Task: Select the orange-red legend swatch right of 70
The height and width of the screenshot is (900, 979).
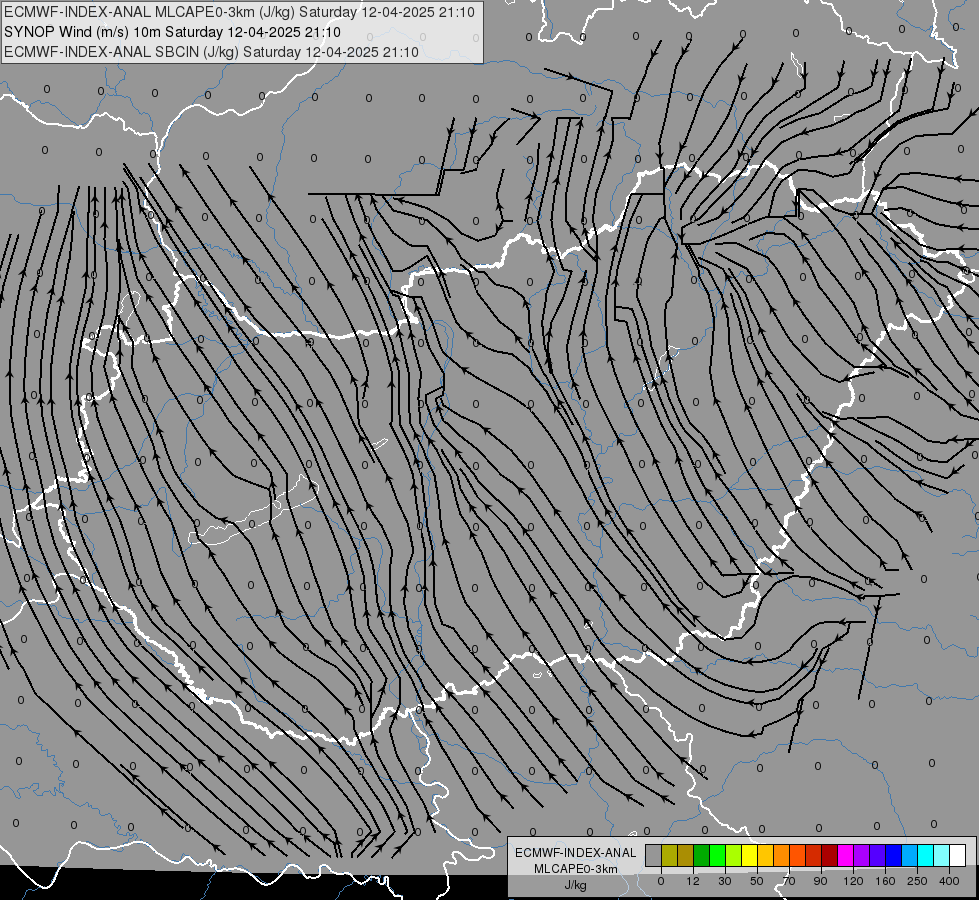Action: coord(797,855)
